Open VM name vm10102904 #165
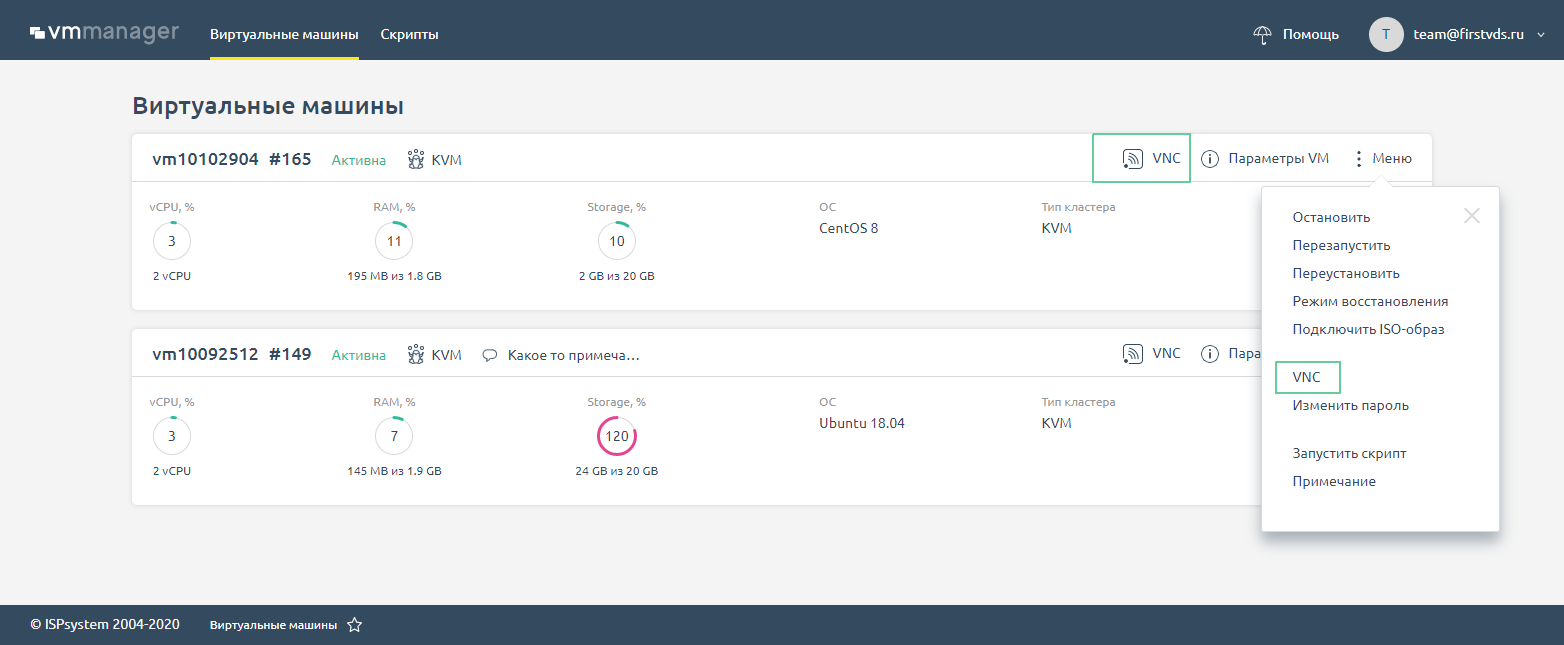 [231, 159]
